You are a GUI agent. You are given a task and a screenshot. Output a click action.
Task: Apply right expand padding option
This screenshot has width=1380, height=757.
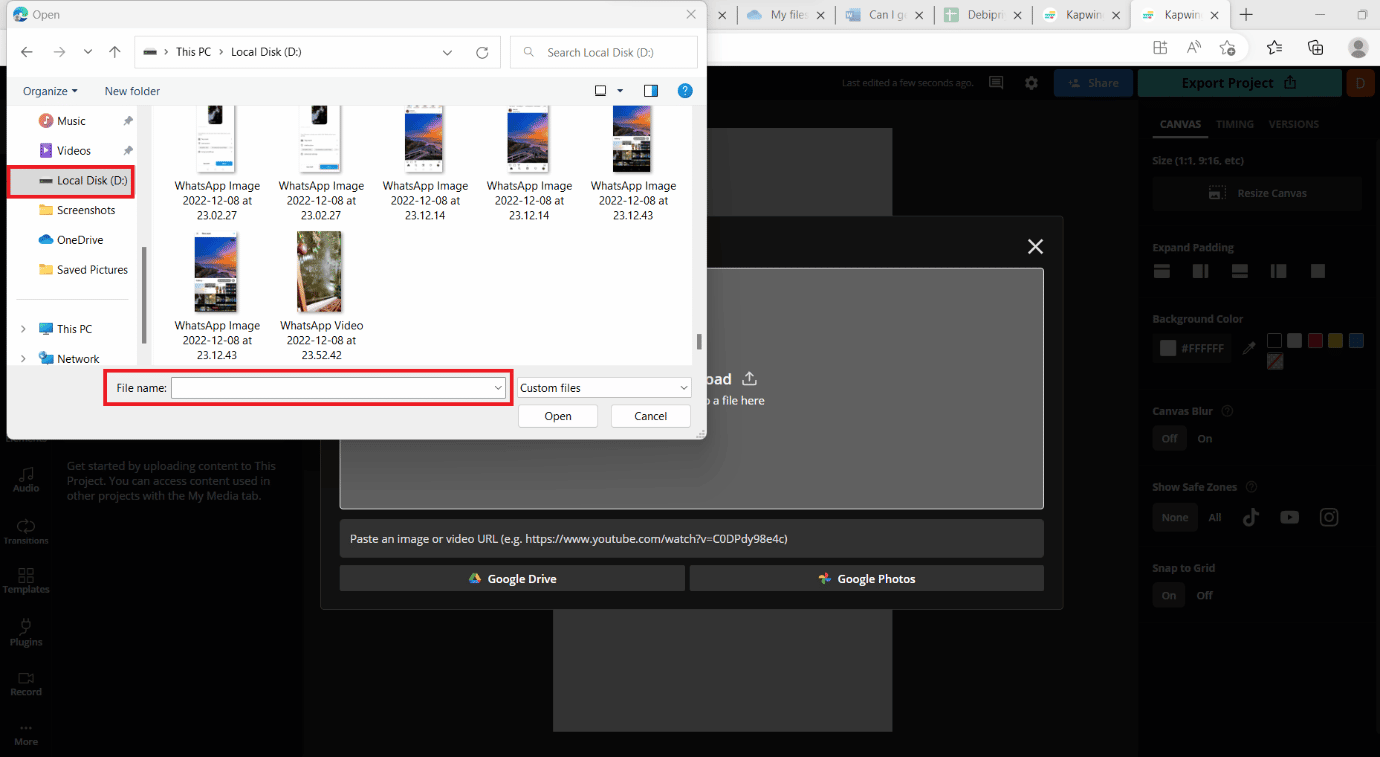[x=1200, y=271]
